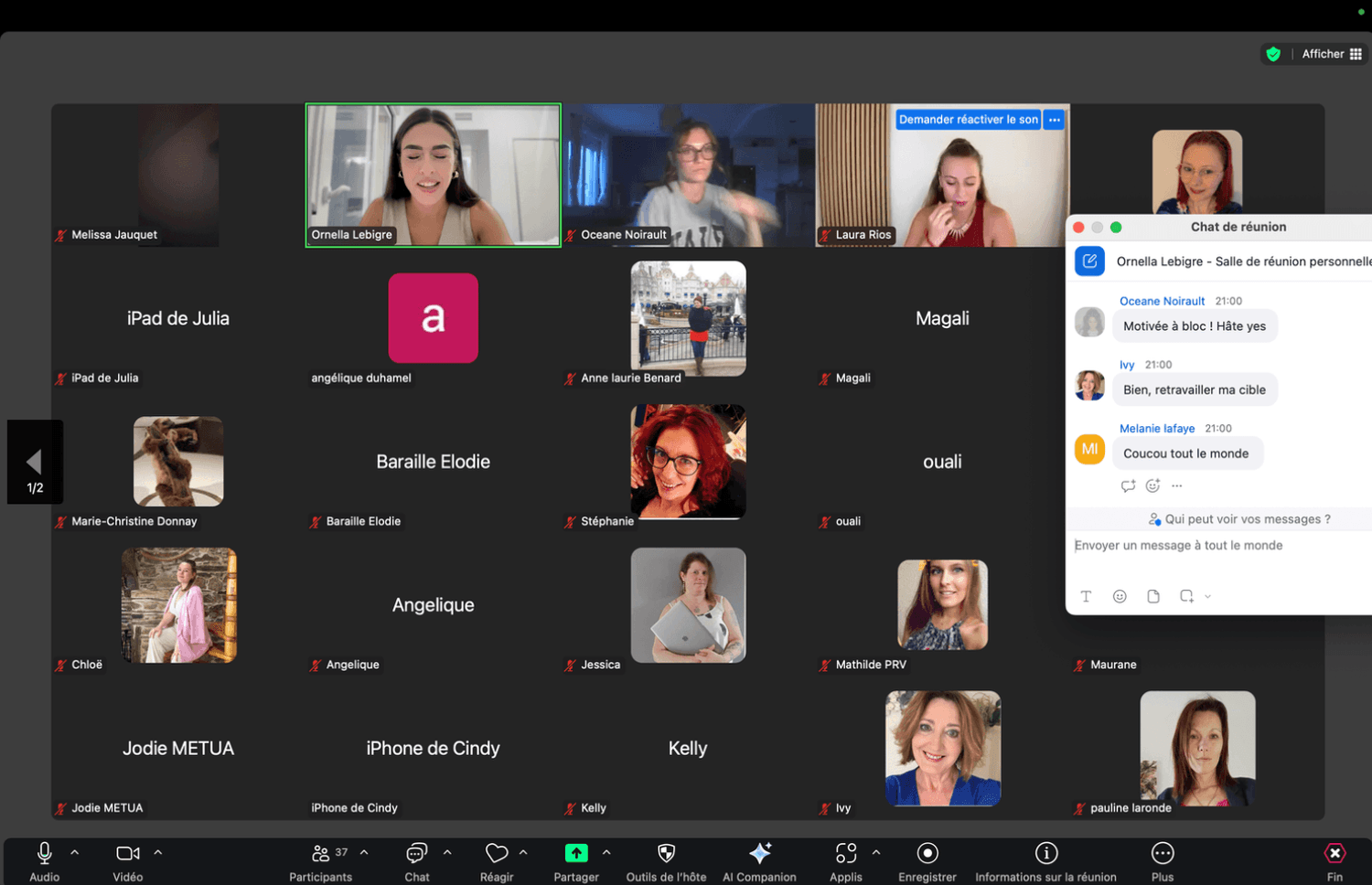Select Laura Rios's video tile

tap(942, 175)
